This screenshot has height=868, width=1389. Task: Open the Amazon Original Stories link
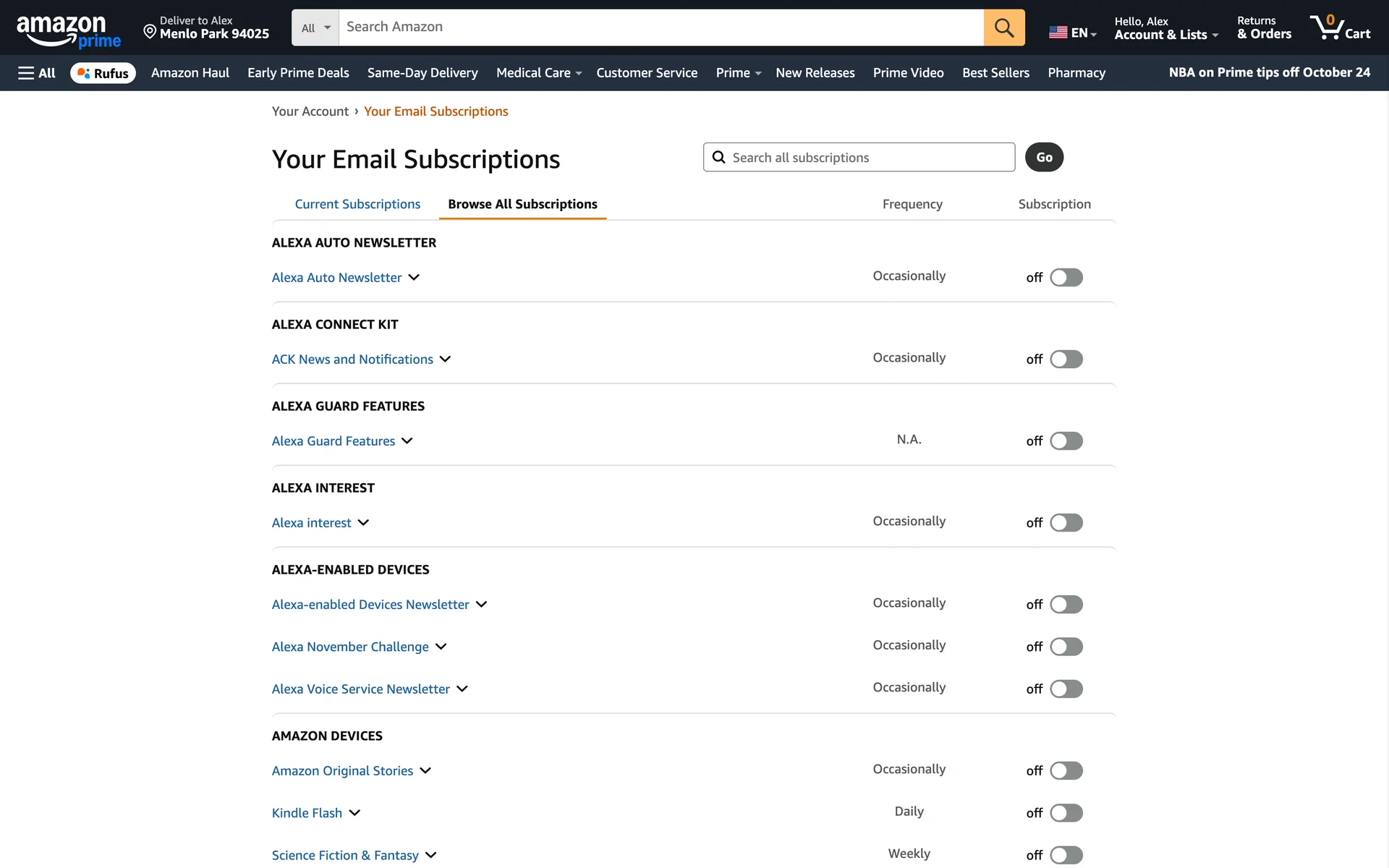click(342, 771)
